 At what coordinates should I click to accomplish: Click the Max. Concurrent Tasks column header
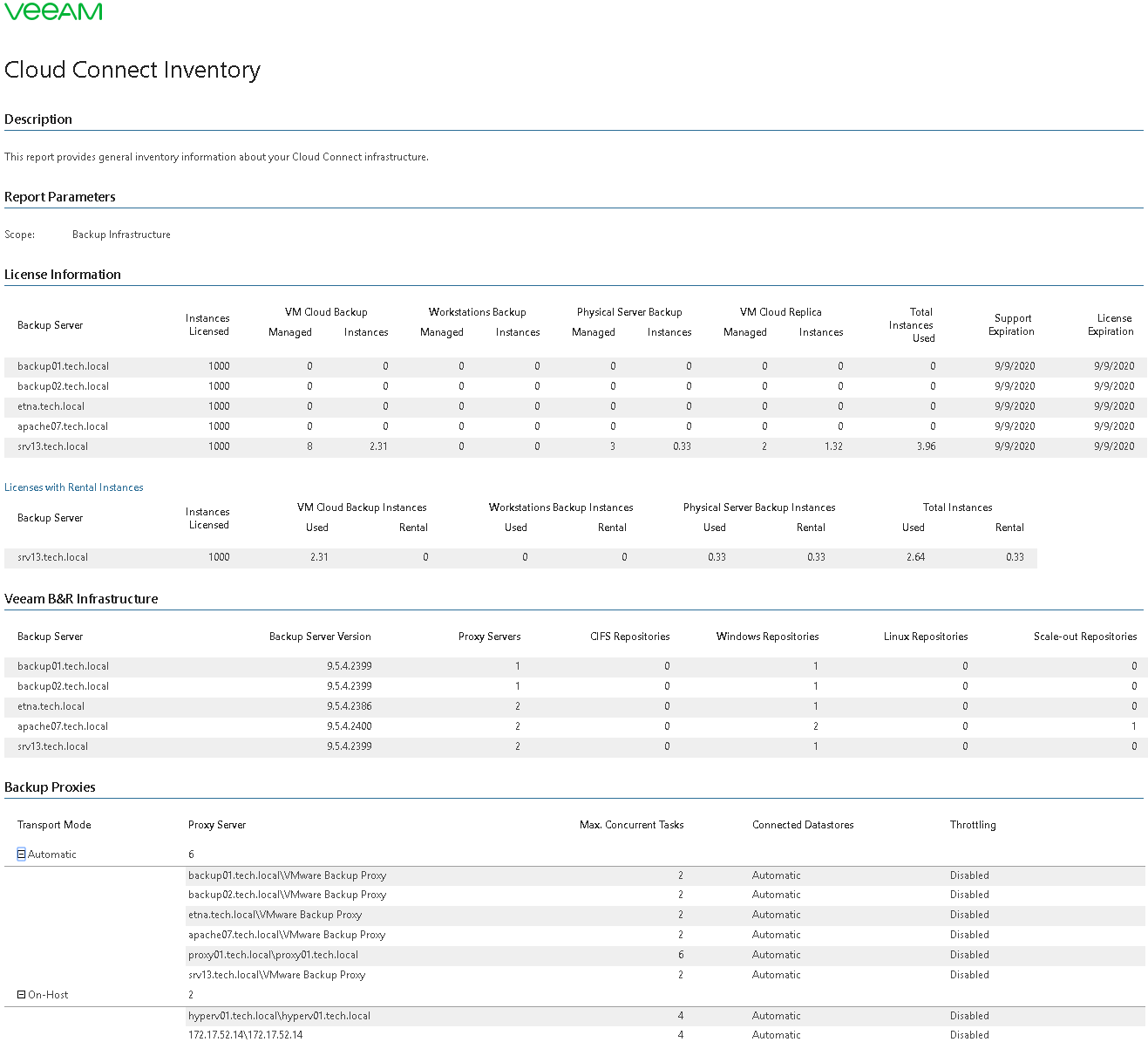tap(632, 825)
